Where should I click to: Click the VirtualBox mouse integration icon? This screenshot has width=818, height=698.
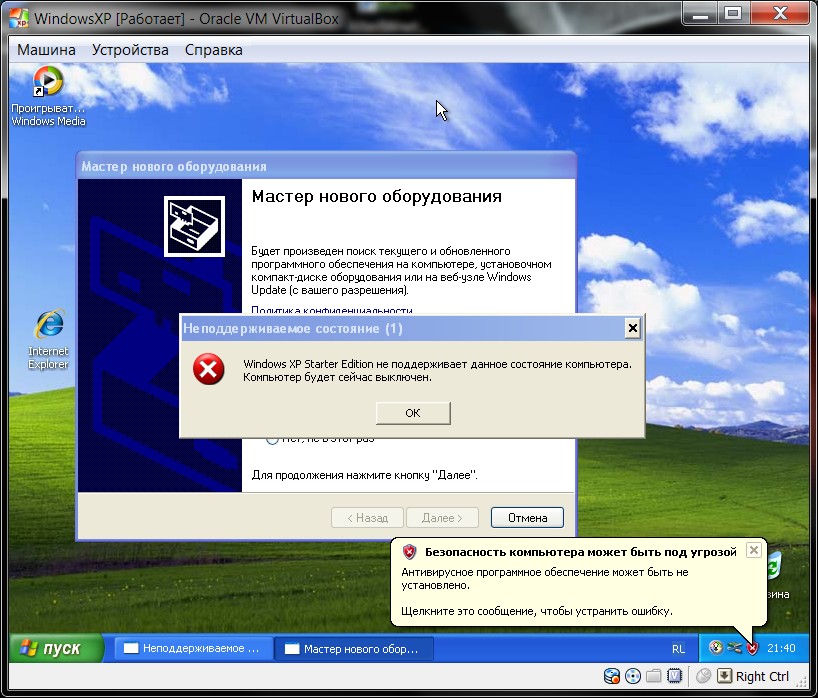704,676
